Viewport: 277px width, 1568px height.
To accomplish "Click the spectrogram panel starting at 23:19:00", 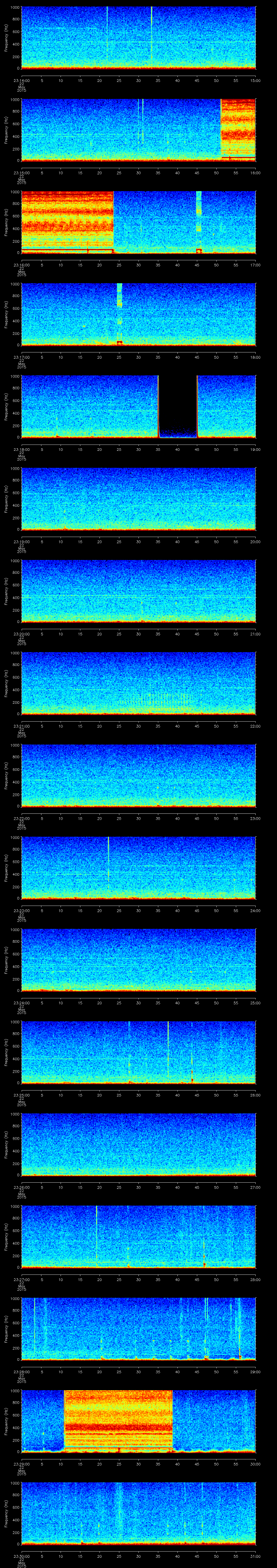I will (x=138, y=499).
